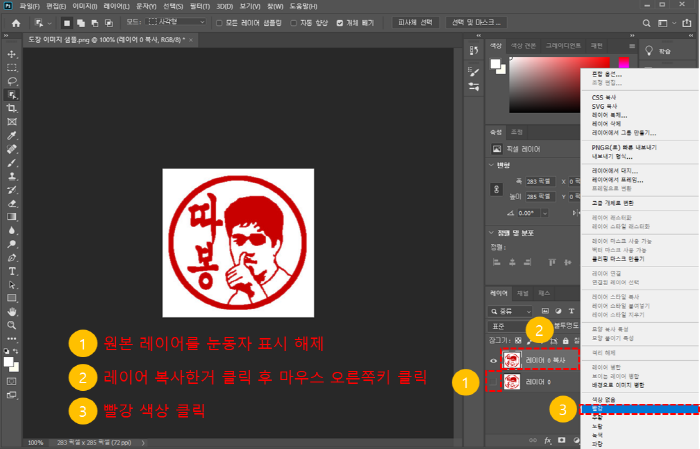700x449 pixels.
Task: Open the search magnifier in top right
Action: [x=646, y=23]
